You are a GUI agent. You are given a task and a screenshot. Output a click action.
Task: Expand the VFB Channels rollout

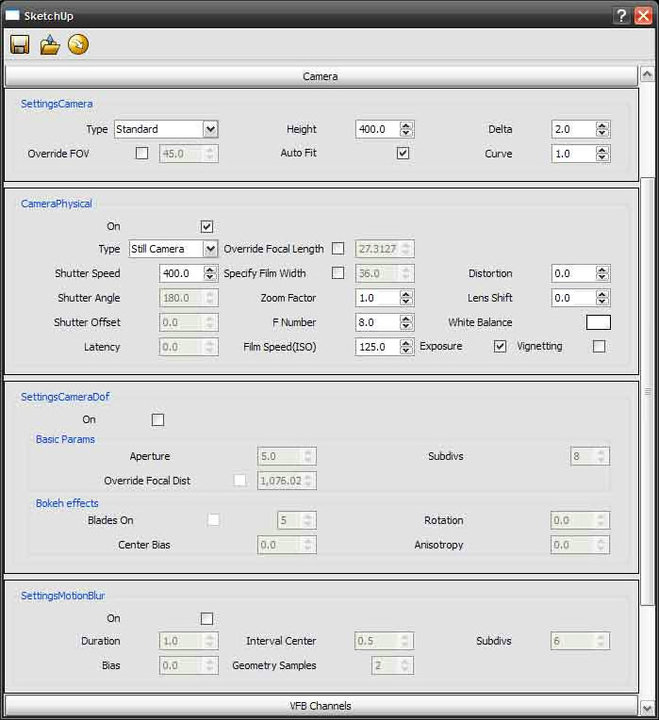(x=321, y=705)
